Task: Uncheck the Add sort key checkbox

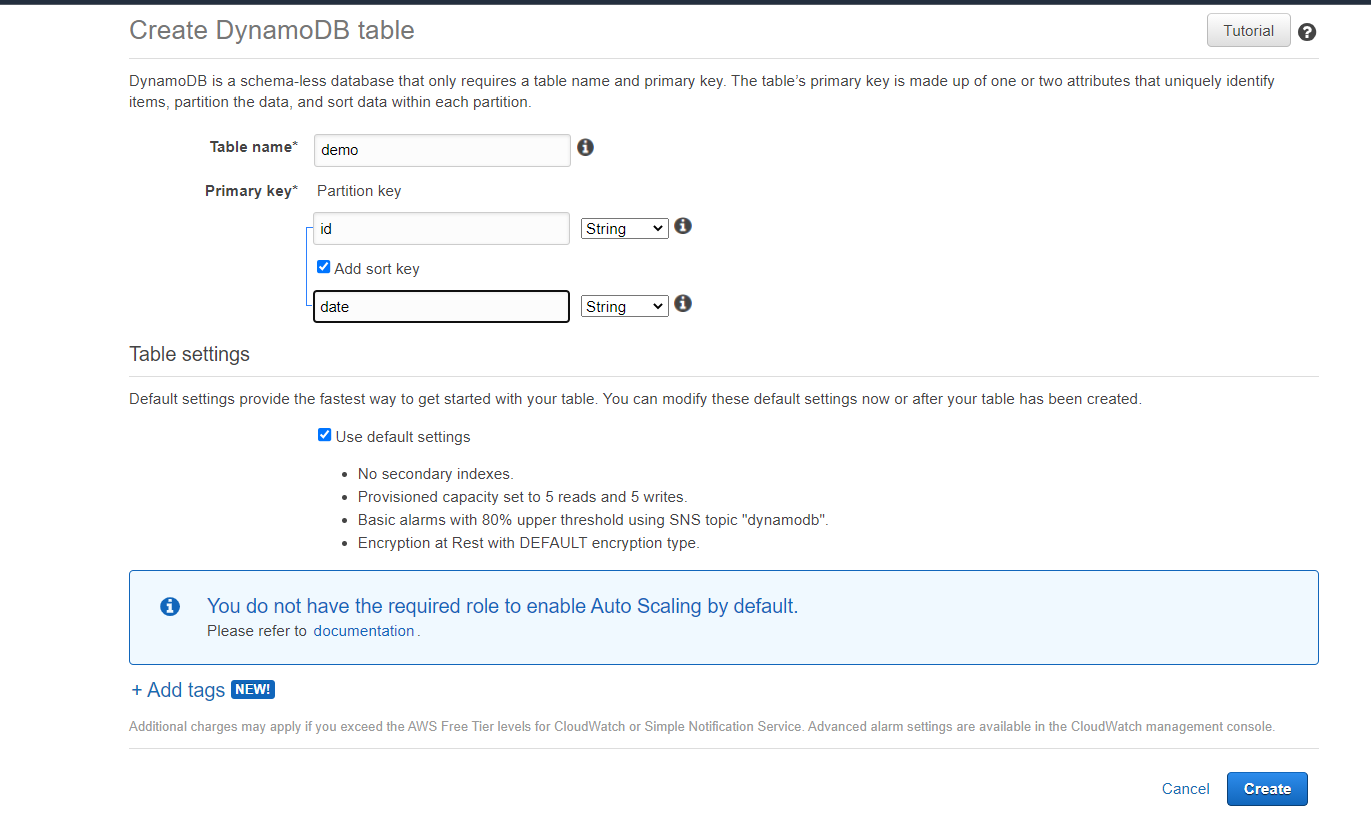Action: tap(324, 267)
